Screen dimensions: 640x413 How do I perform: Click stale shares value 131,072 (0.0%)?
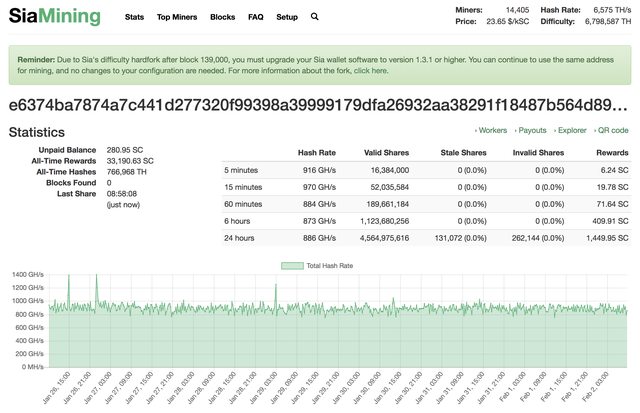[x=460, y=238]
